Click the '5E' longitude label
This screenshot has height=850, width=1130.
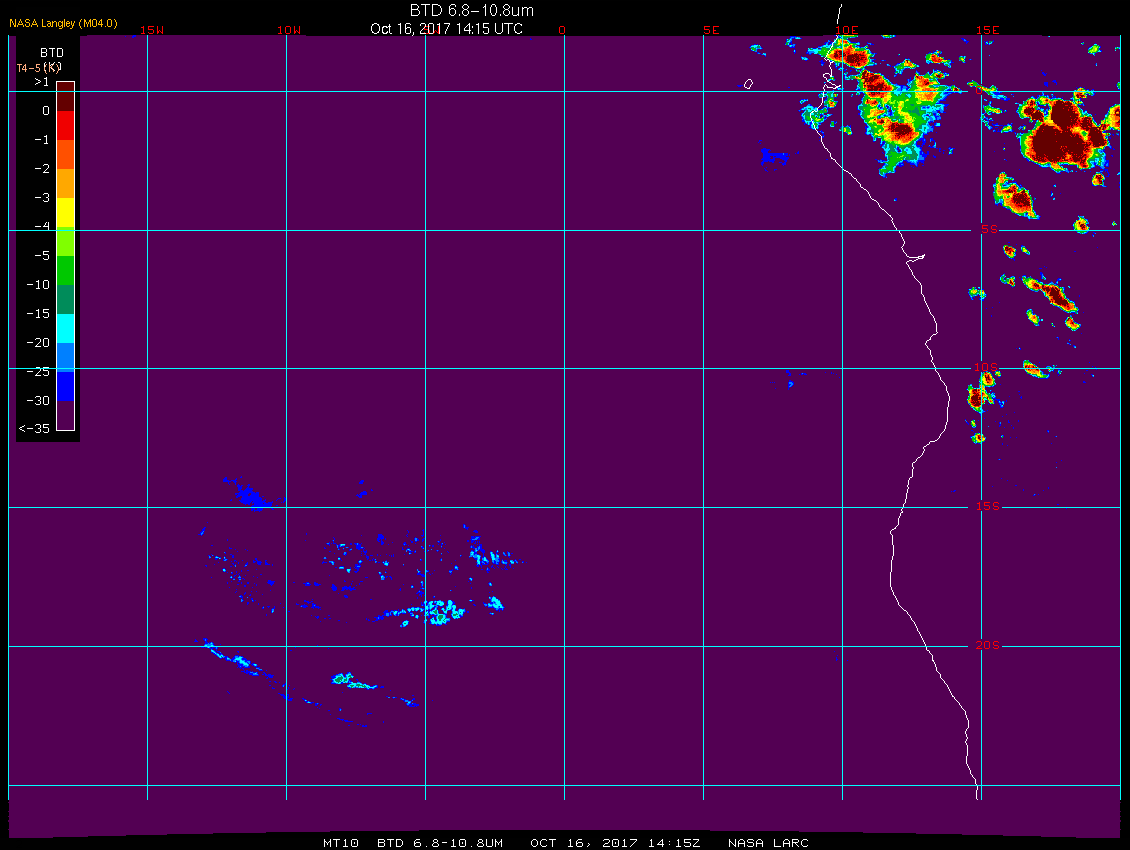[711, 30]
